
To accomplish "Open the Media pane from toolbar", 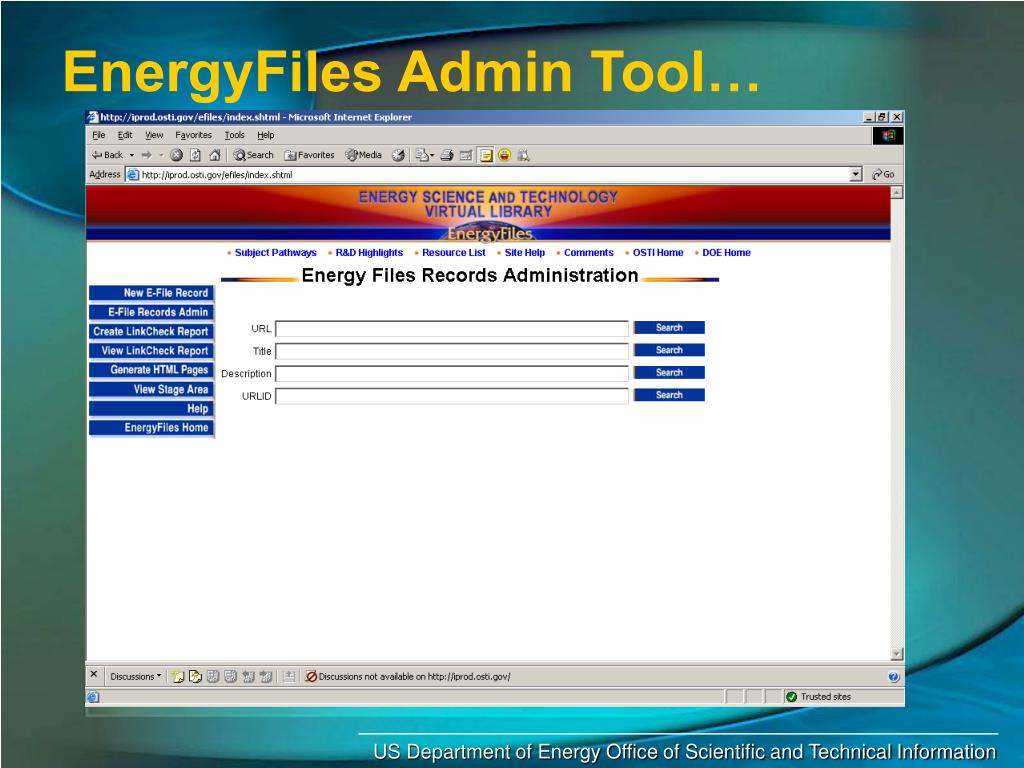I will click(x=364, y=155).
